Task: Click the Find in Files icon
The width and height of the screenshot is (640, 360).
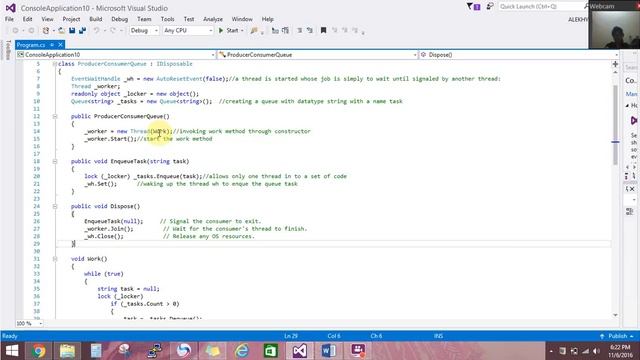Action: click(254, 31)
